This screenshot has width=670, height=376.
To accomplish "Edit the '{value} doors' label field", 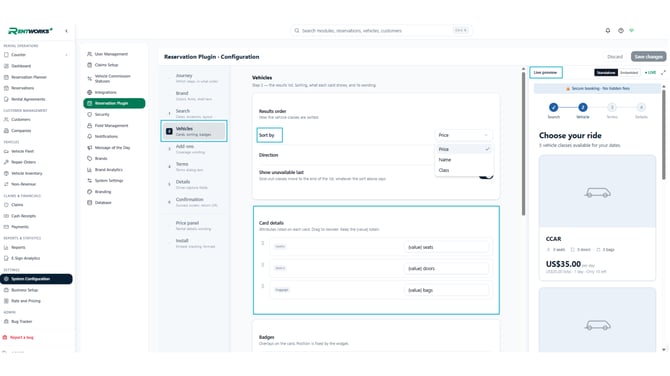I will click(x=446, y=268).
